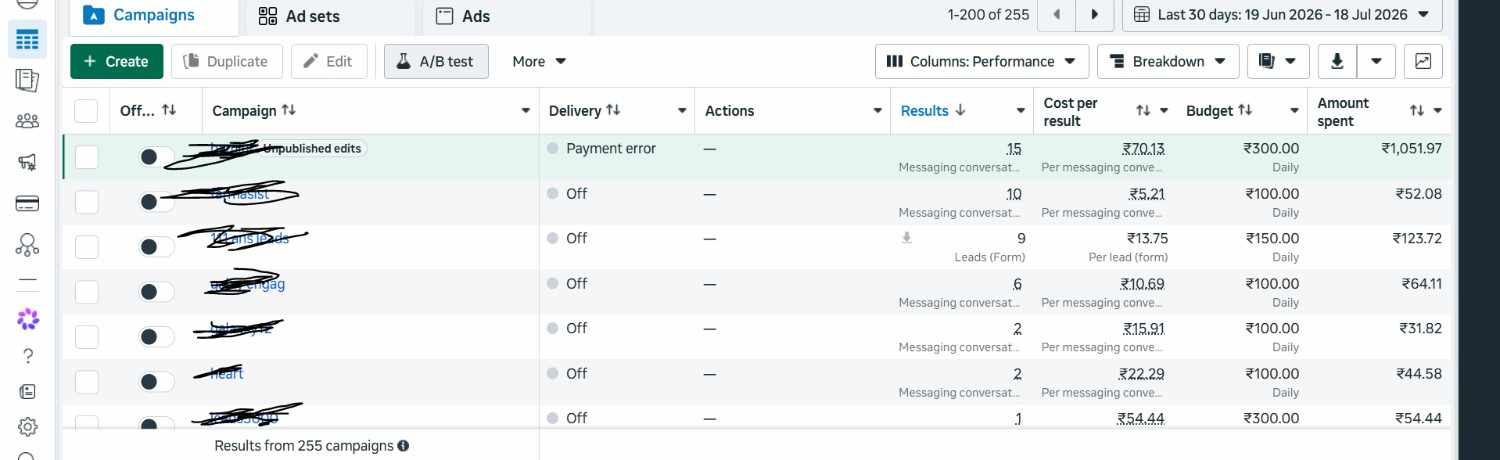
Task: Tick the select-all campaigns header checkbox
Action: pyautogui.click(x=87, y=111)
